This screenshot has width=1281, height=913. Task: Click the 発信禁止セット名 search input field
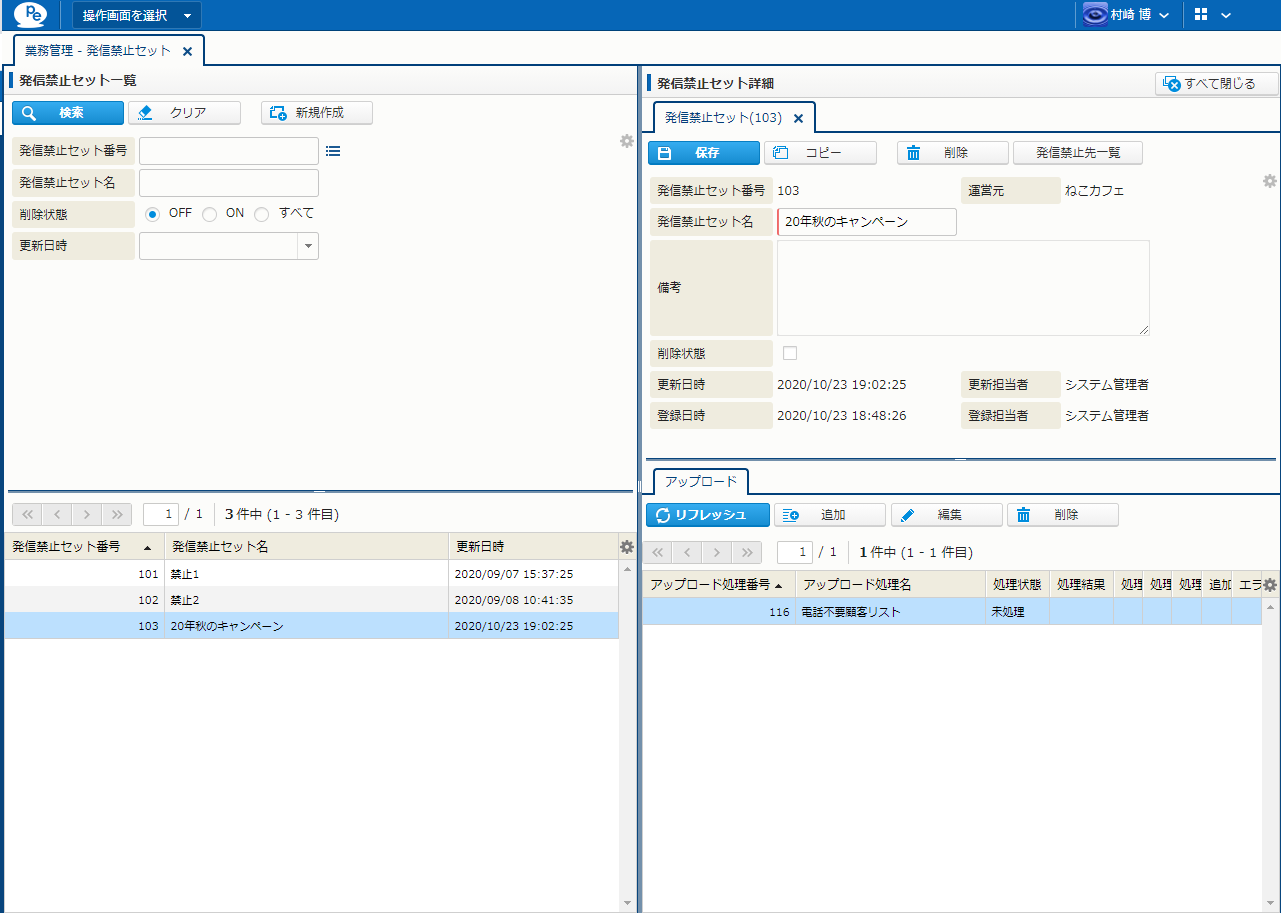pyautogui.click(x=229, y=183)
